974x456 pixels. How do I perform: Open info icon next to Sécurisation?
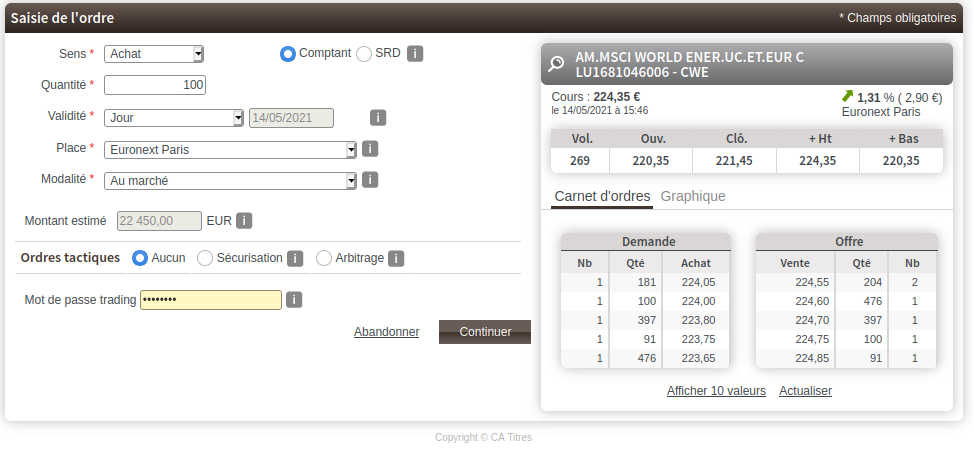[x=294, y=258]
